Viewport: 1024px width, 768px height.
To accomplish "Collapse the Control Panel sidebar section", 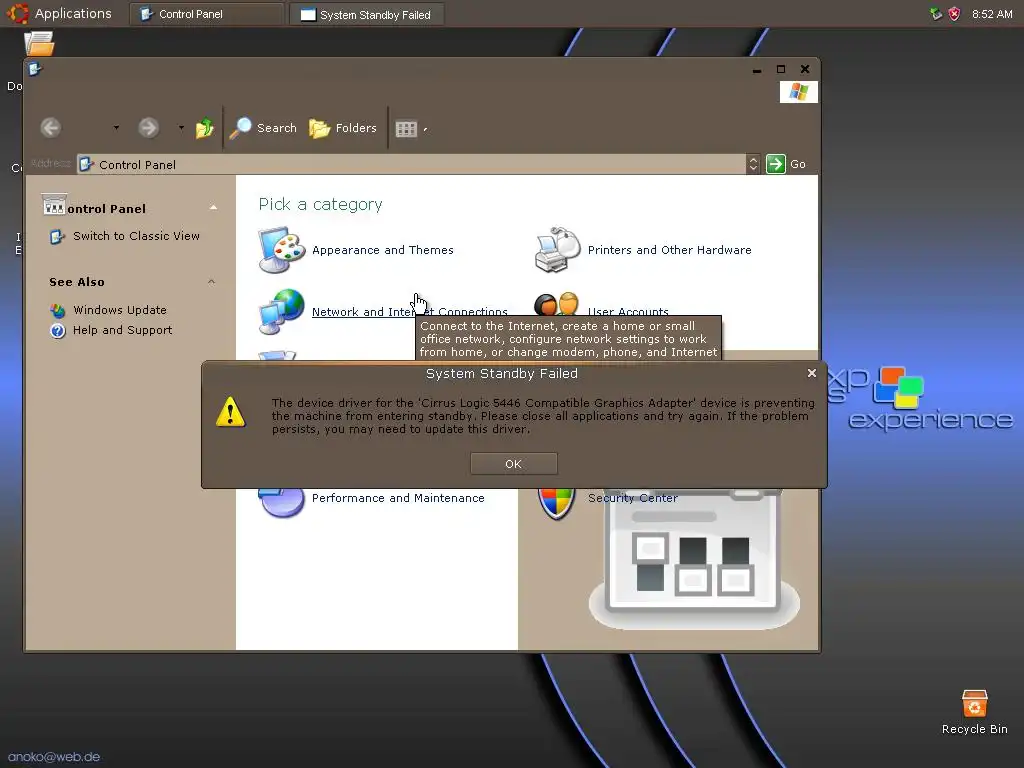I will pos(213,208).
